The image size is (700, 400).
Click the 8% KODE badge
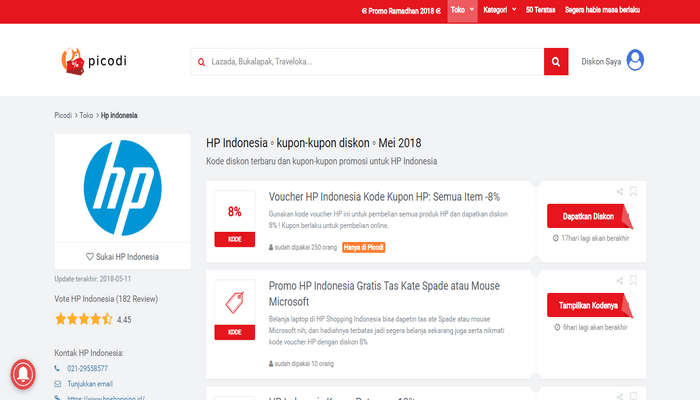(x=235, y=219)
